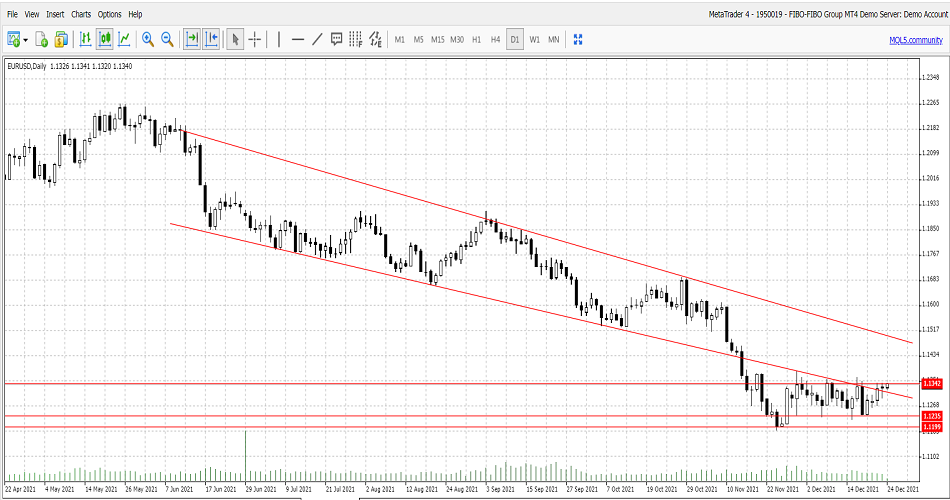The width and height of the screenshot is (950, 500).
Task: Zoom out on the chart
Action: 167,39
